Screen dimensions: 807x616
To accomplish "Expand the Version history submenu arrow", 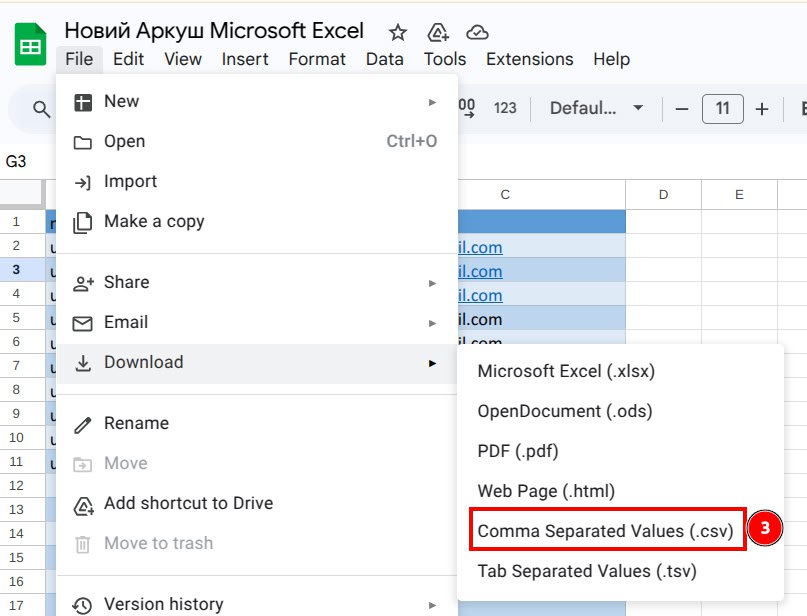I will pyautogui.click(x=432, y=605).
